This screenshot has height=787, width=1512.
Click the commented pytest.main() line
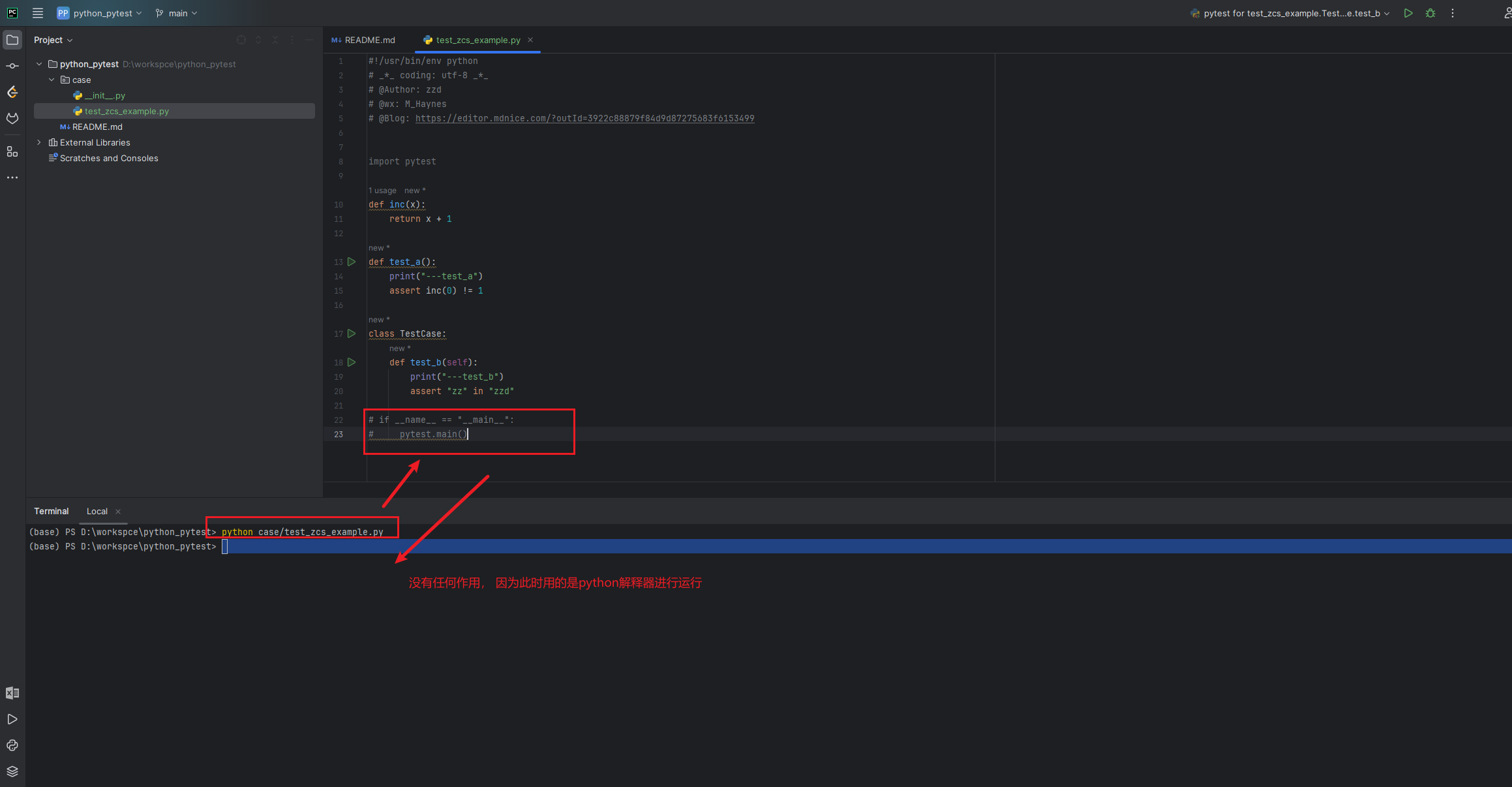click(x=419, y=434)
